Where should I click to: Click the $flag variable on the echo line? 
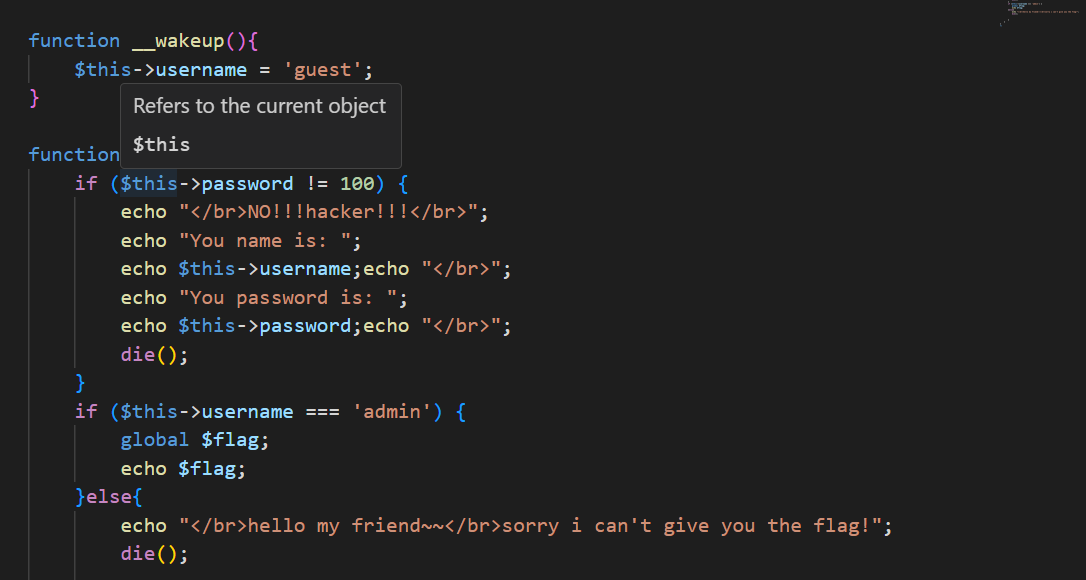click(x=207, y=469)
